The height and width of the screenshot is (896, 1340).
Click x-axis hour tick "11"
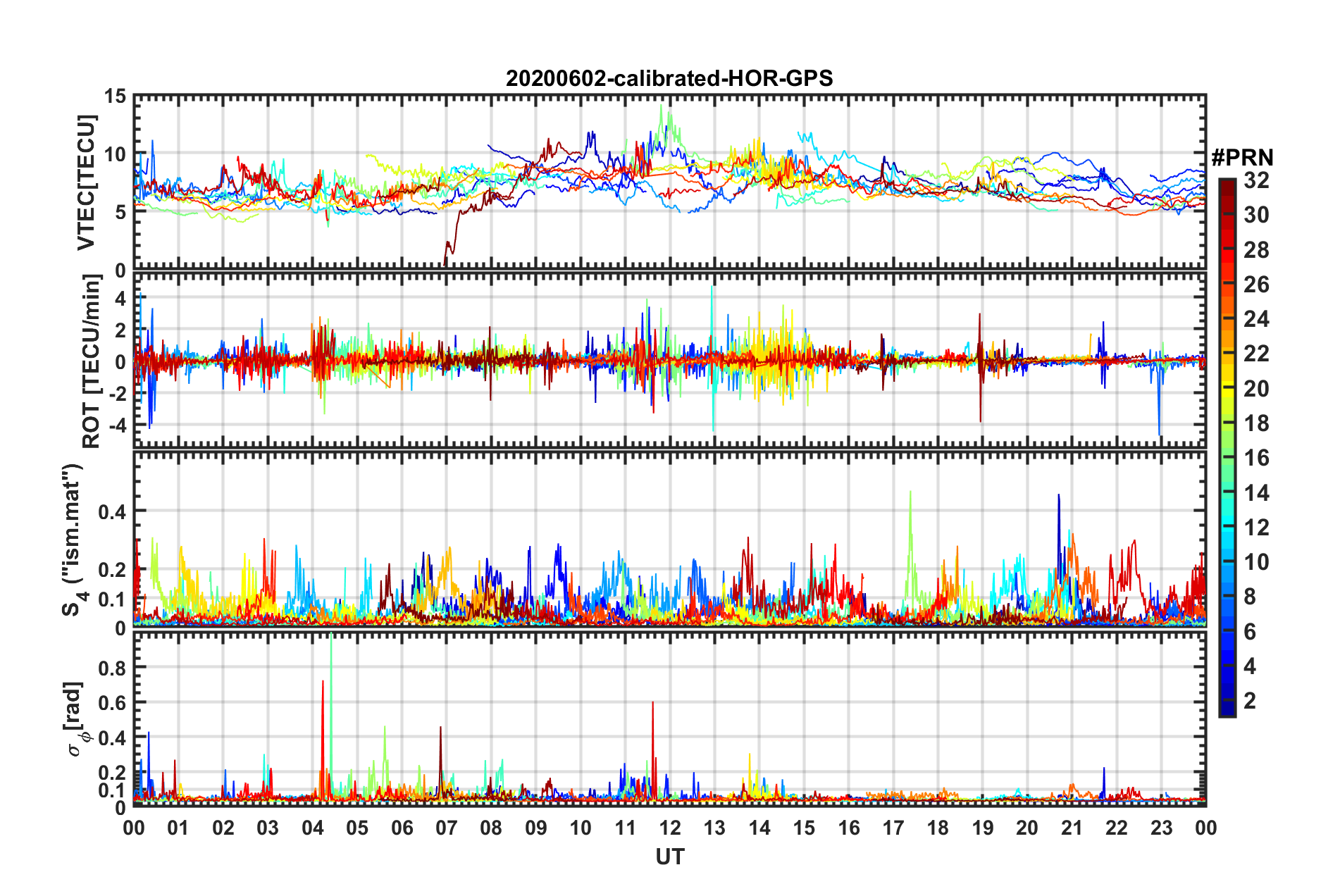tap(626, 828)
